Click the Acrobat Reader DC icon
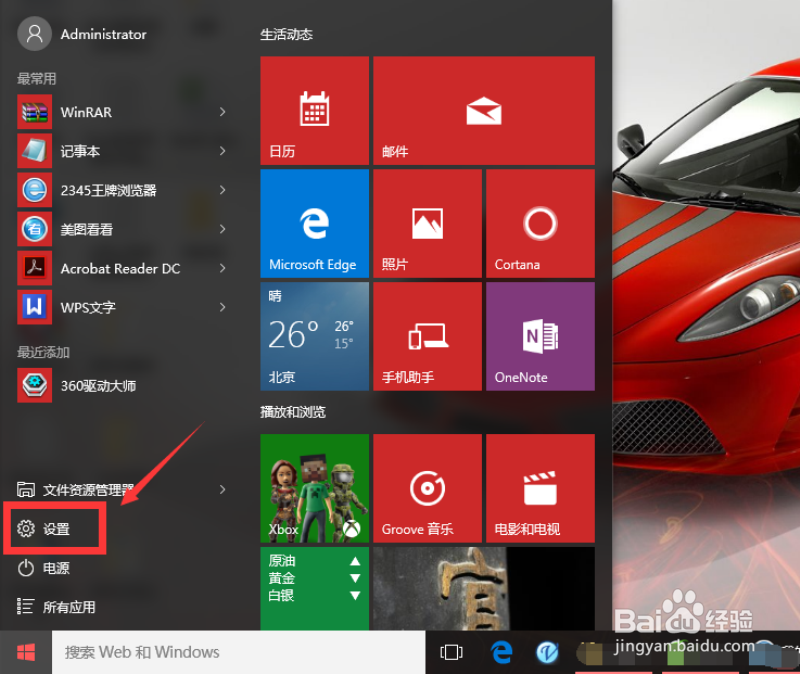The height and width of the screenshot is (674, 800). pos(35,268)
